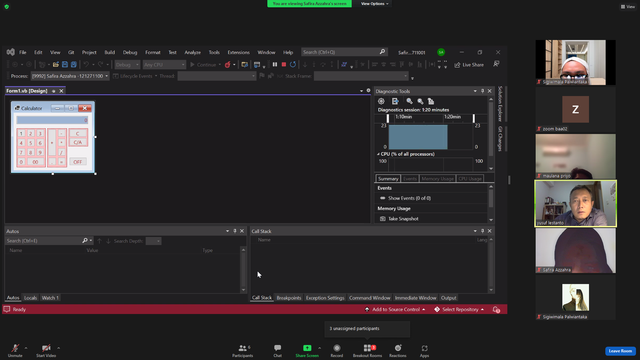The height and width of the screenshot is (360, 640).
Task: Click Zoom Share Screen button
Action: click(307, 350)
